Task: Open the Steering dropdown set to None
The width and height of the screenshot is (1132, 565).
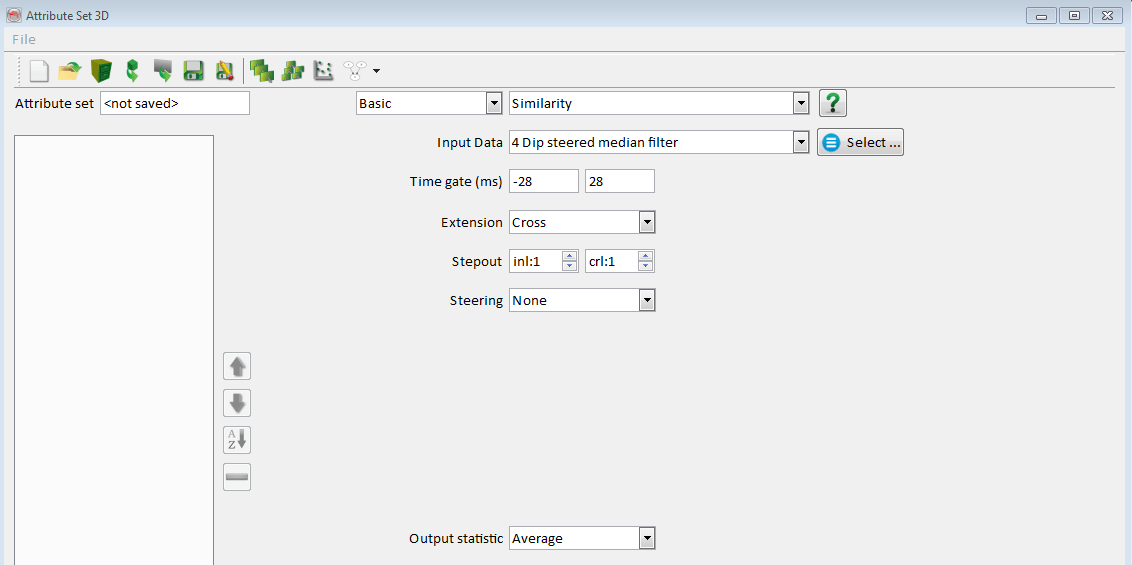Action: pos(647,300)
